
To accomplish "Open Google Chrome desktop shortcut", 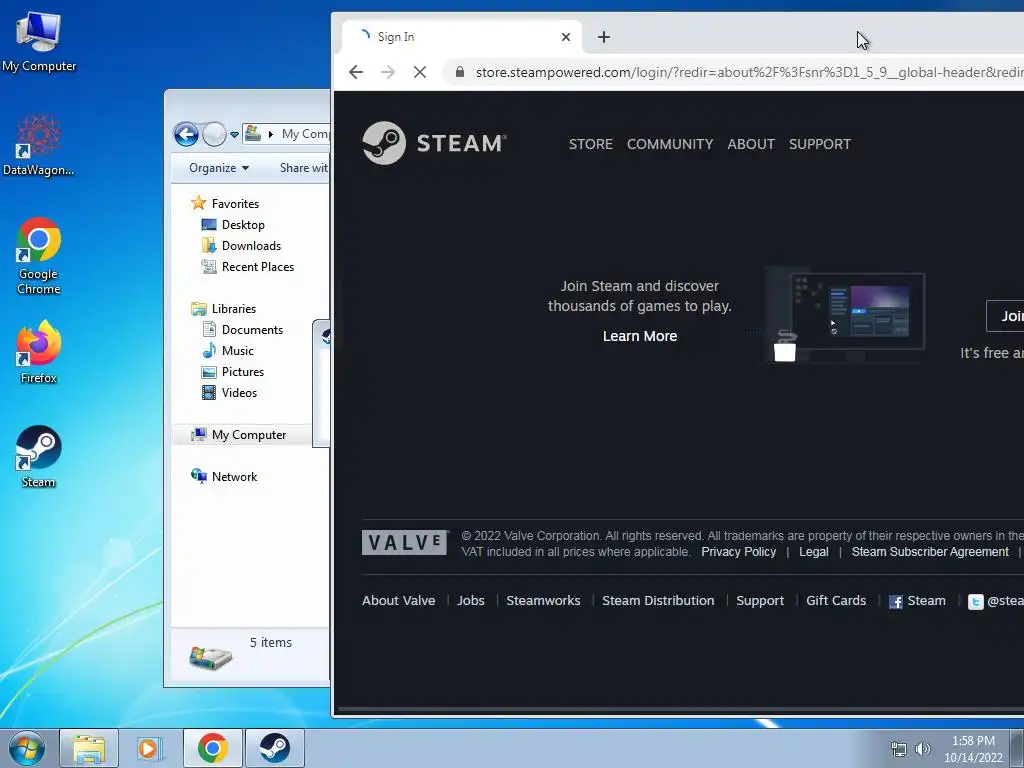I will click(x=39, y=256).
